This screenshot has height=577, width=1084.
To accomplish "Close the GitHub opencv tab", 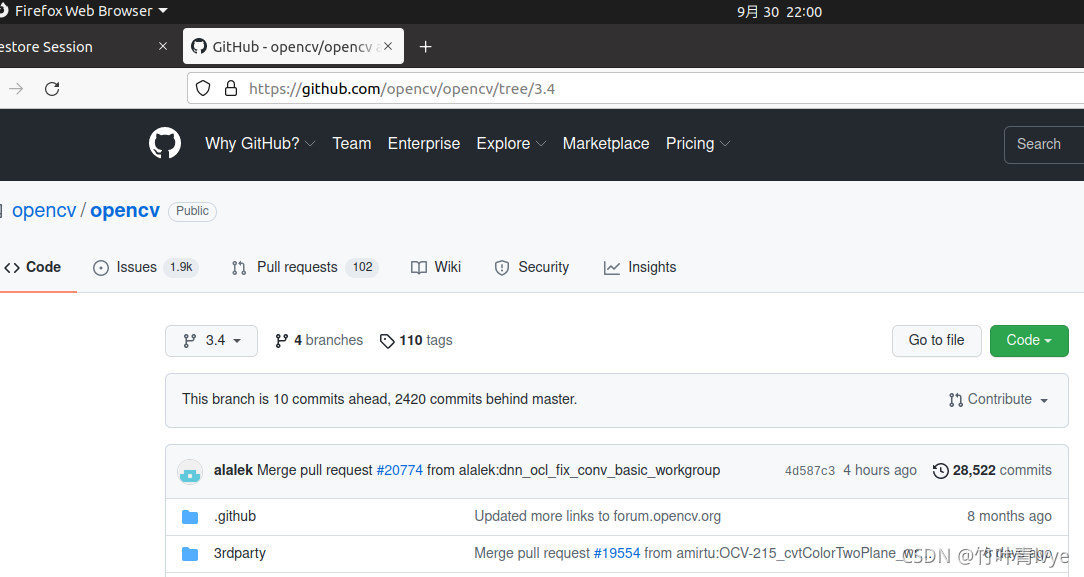I will [388, 46].
